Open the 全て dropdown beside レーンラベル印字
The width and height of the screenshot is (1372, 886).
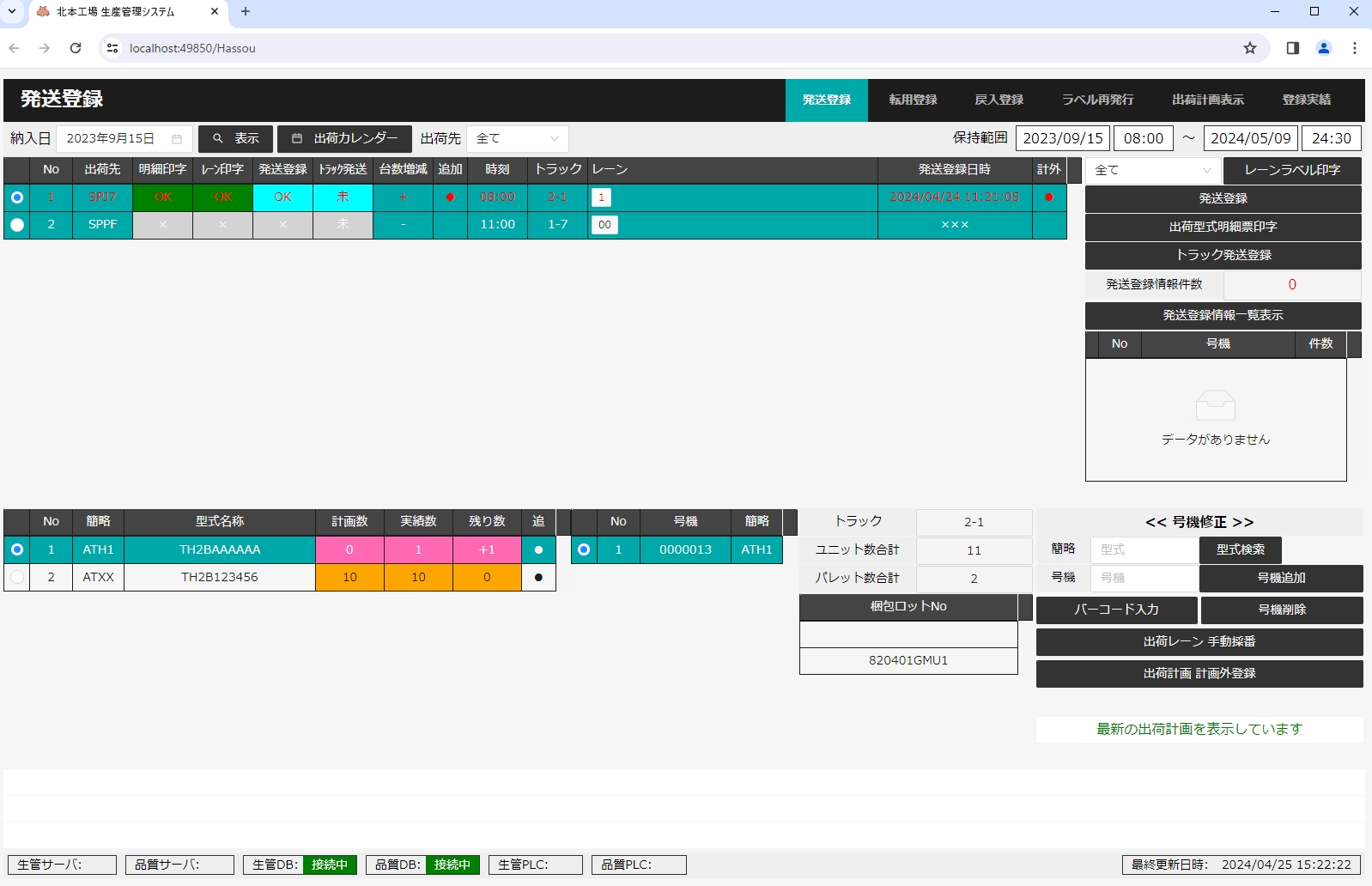[x=1153, y=171]
